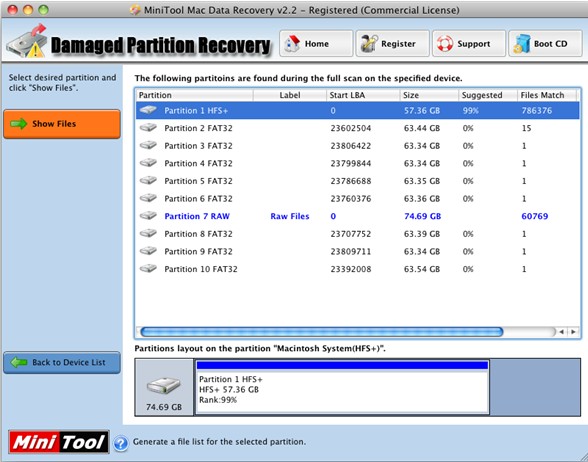Go Back to Device List
This screenshot has width=588, height=462.
(x=62, y=363)
